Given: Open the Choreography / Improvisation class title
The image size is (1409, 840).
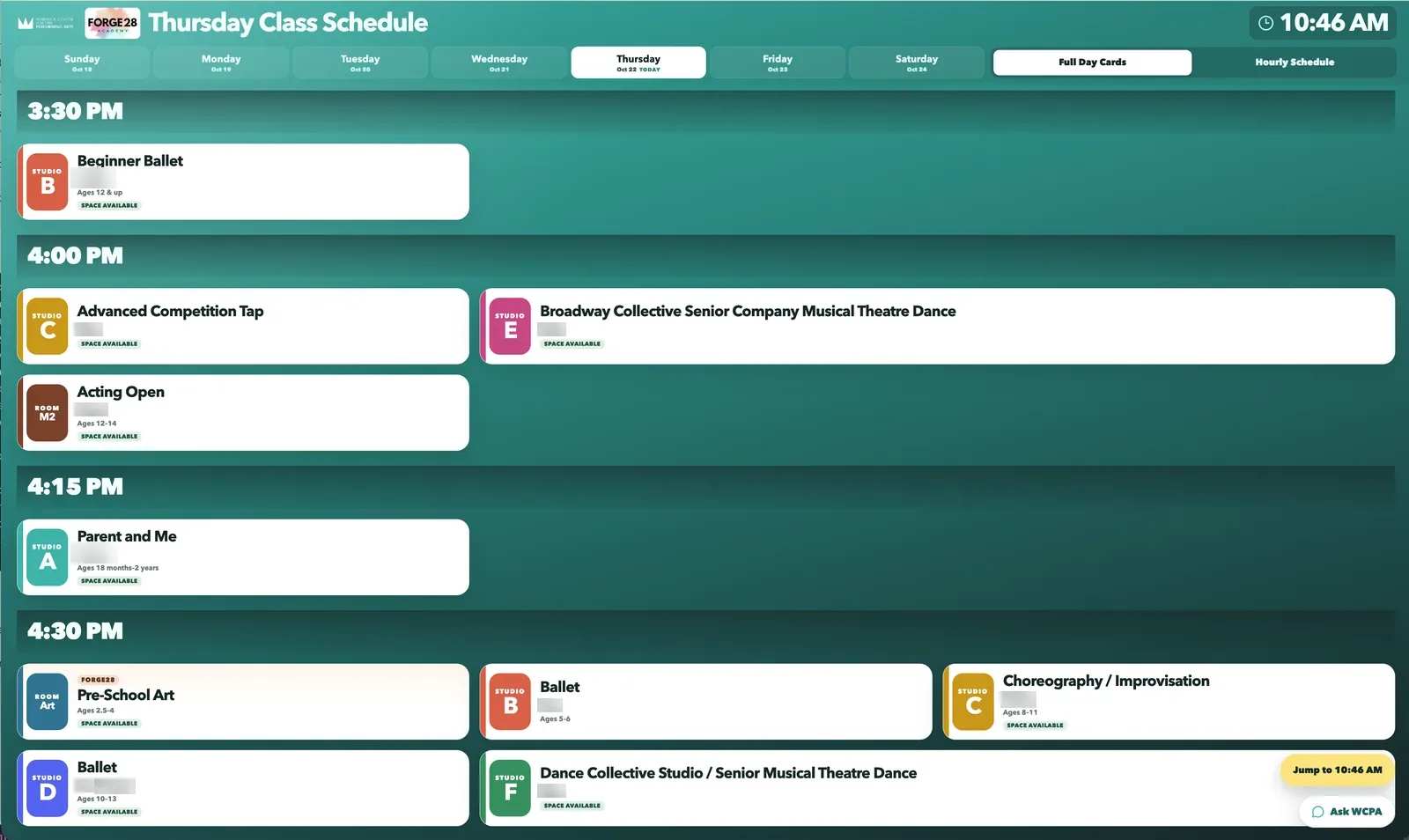Looking at the screenshot, I should 1106,681.
